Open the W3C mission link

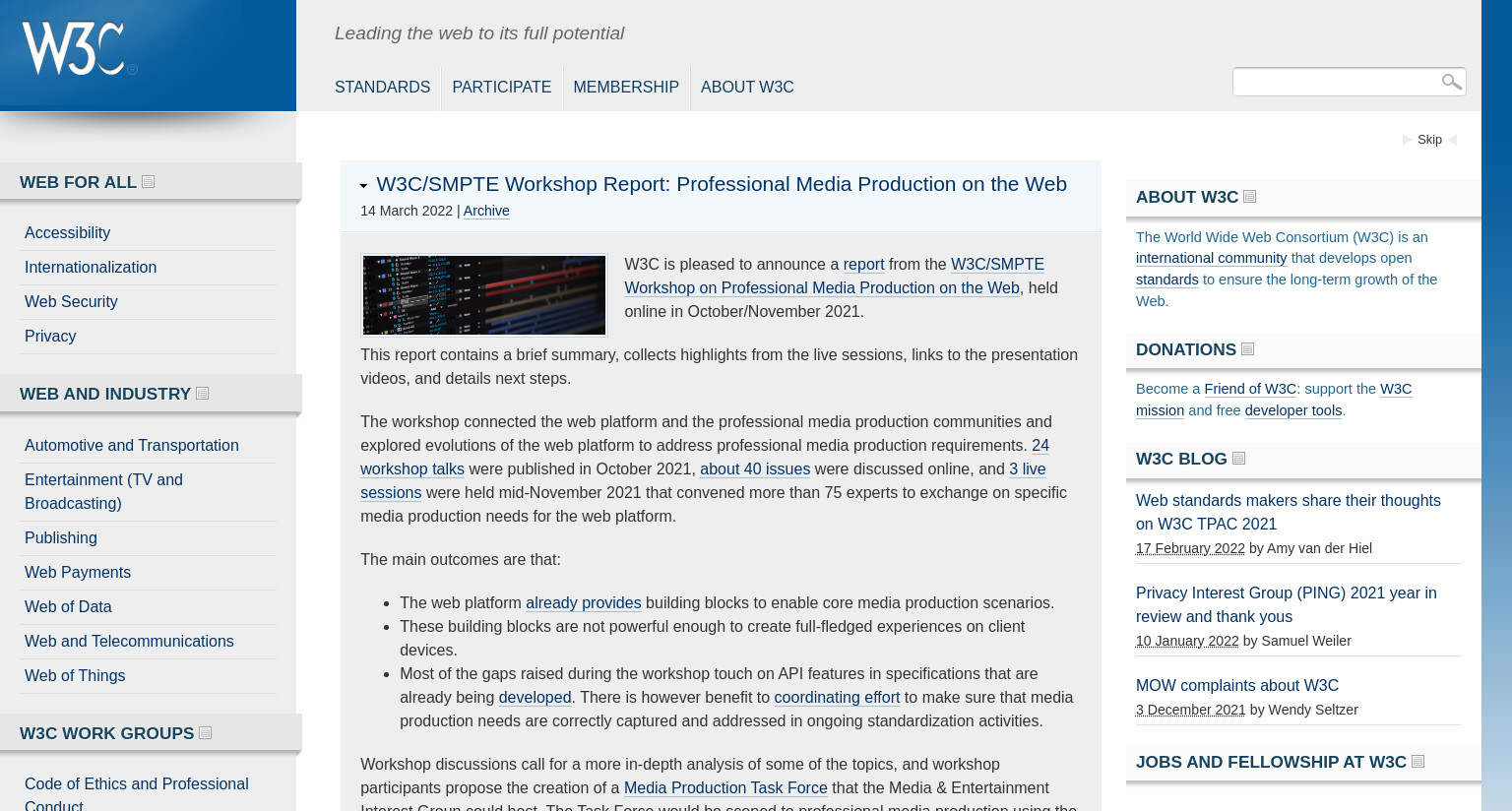tap(1274, 400)
